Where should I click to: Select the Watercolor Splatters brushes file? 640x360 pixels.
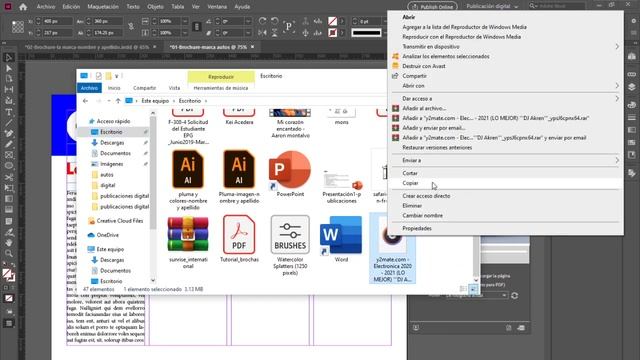290,245
